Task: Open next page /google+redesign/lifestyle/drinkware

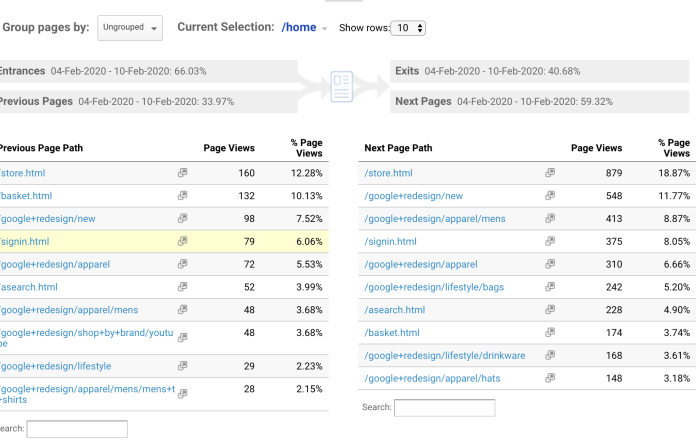Action: point(445,355)
